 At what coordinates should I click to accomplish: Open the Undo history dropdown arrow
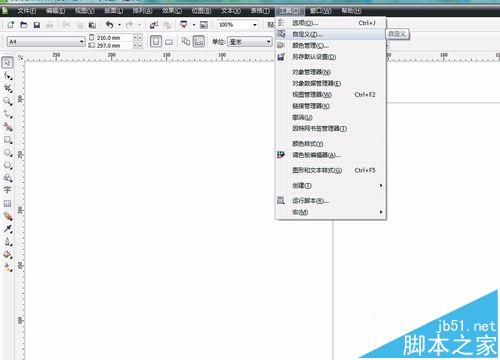tap(119, 25)
